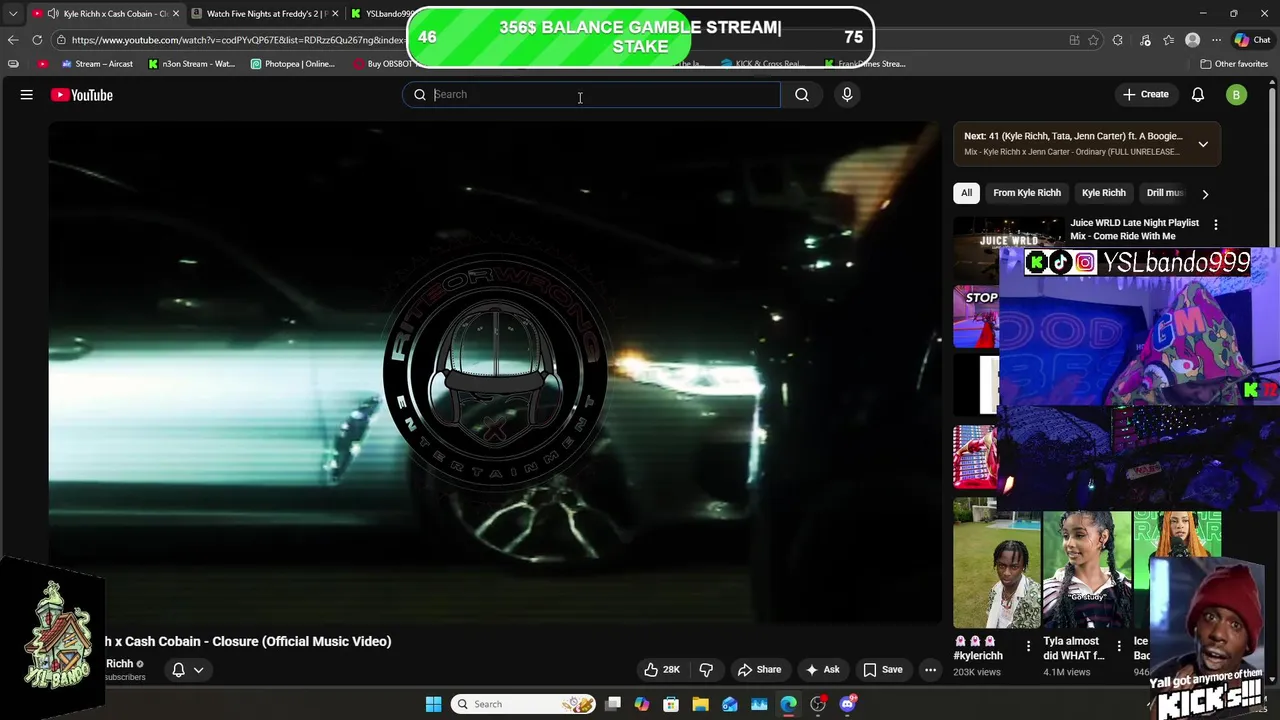Screen dimensions: 1280x720
Task: Open Microsoft Store from the taskbar
Action: [671, 704]
